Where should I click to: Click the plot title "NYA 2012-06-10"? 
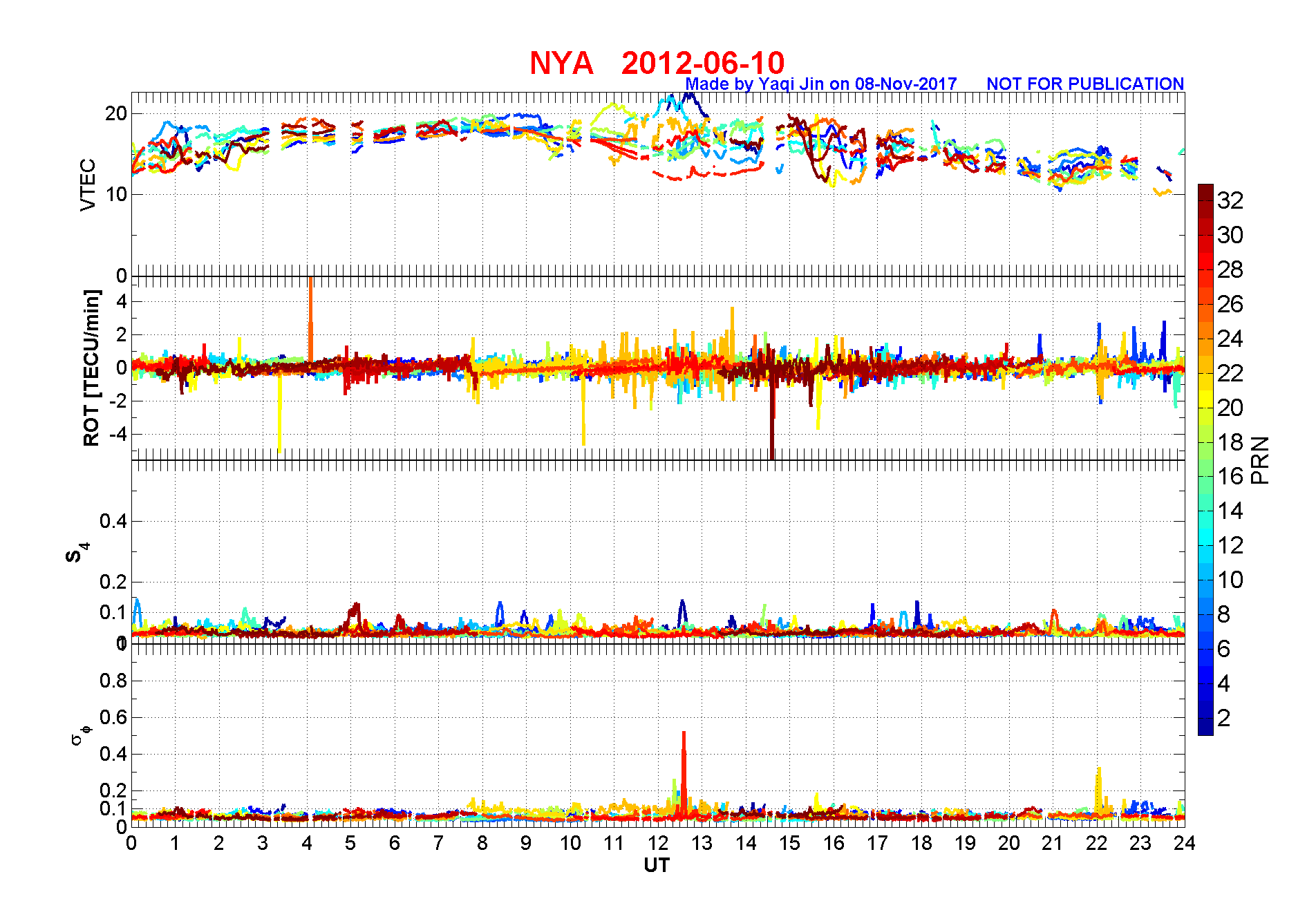pos(657,63)
